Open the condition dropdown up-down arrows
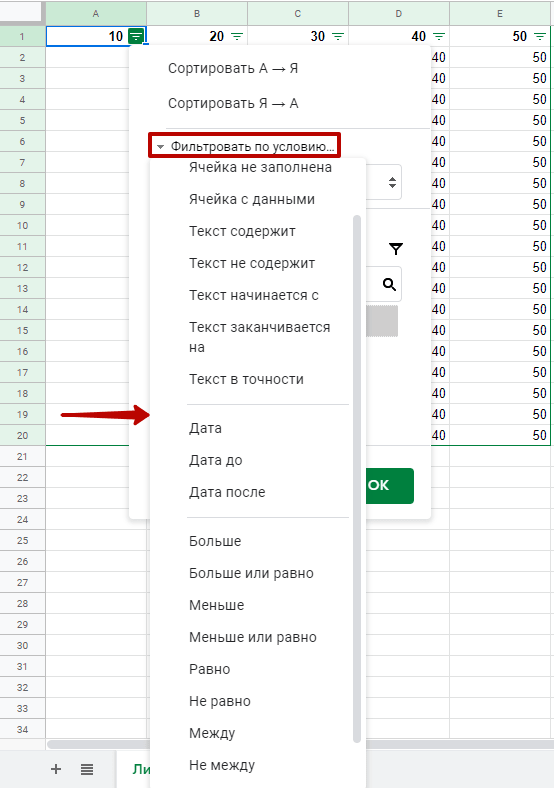The width and height of the screenshot is (554, 788). click(x=392, y=182)
